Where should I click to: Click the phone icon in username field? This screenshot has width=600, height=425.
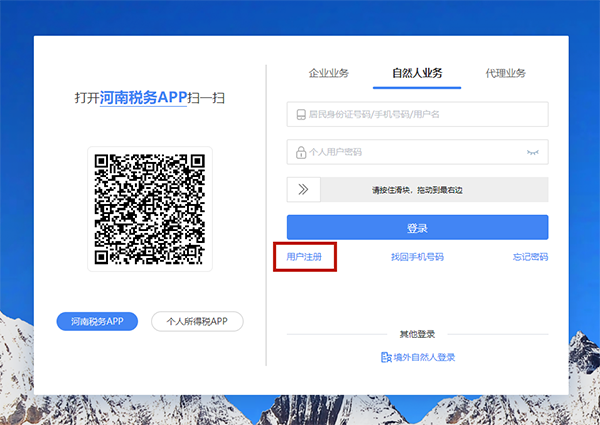click(x=301, y=114)
